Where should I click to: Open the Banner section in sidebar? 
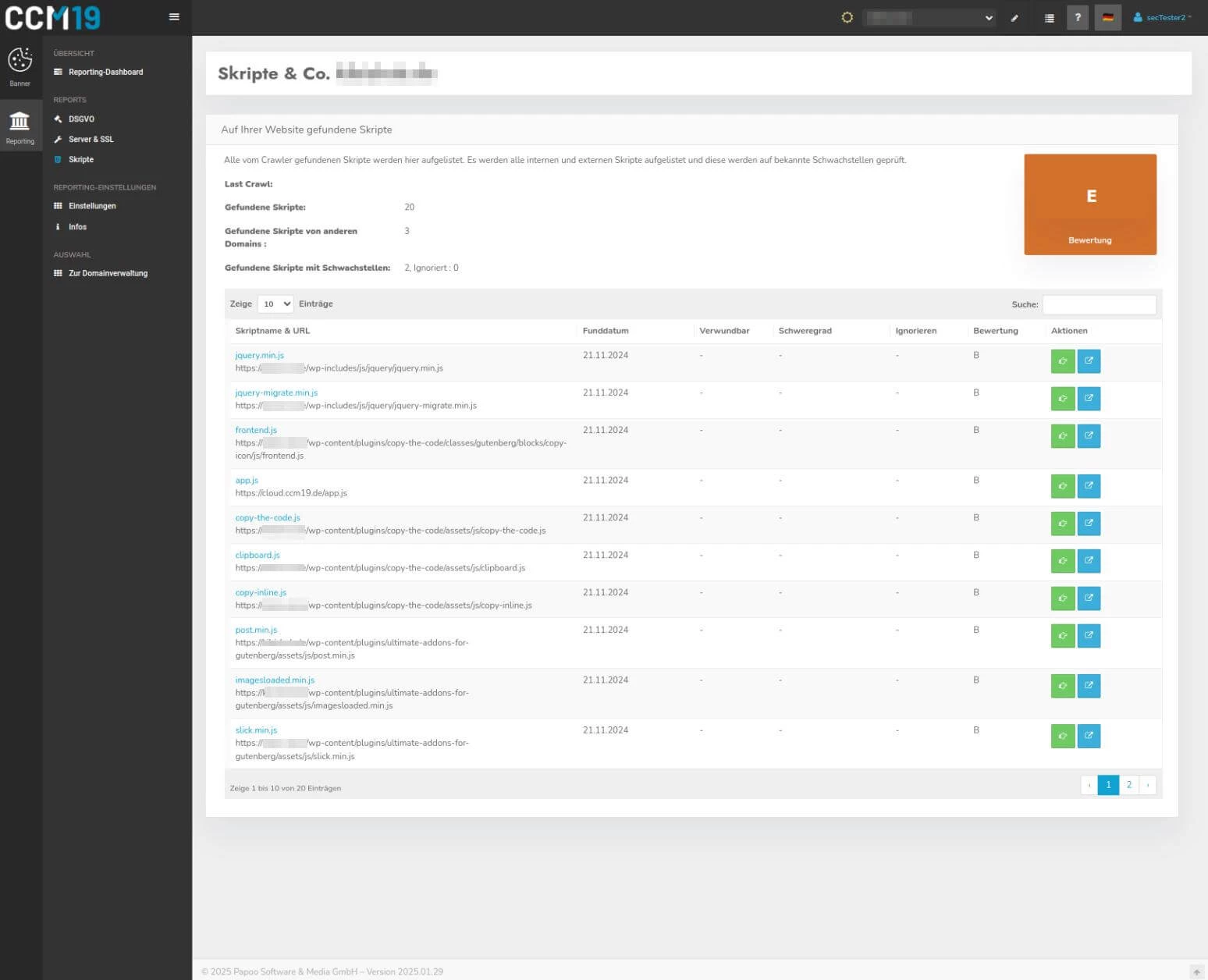tap(20, 66)
